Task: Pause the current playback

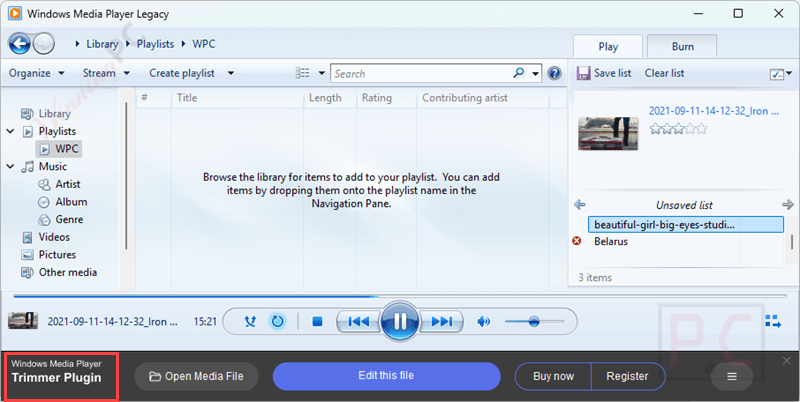Action: [400, 321]
